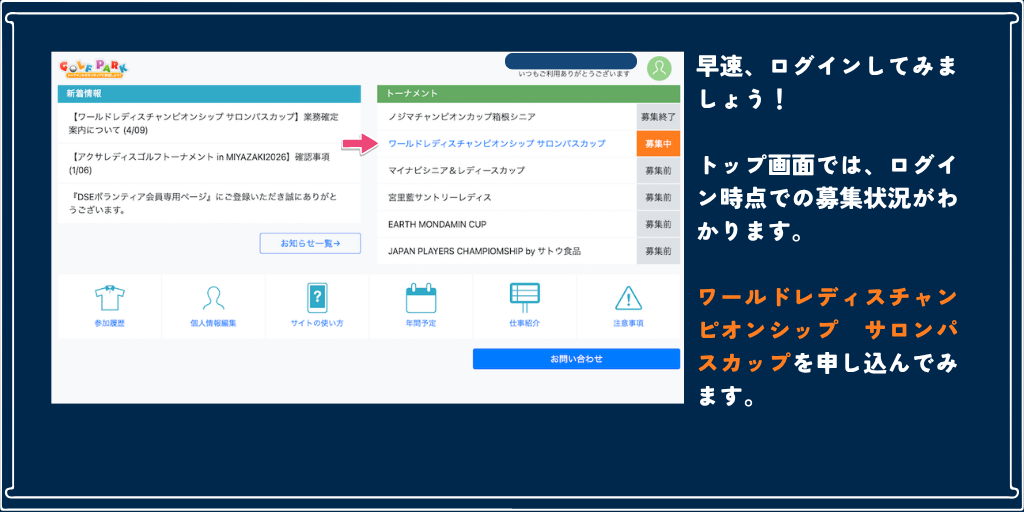Click the GOLF PARK logo
Screen dimensions: 1024x512
point(93,69)
